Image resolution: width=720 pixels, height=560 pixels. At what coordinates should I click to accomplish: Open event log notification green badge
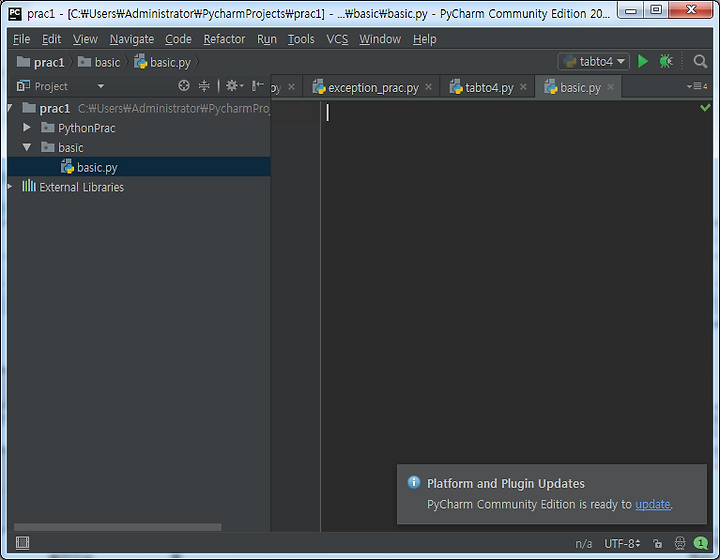(701, 543)
